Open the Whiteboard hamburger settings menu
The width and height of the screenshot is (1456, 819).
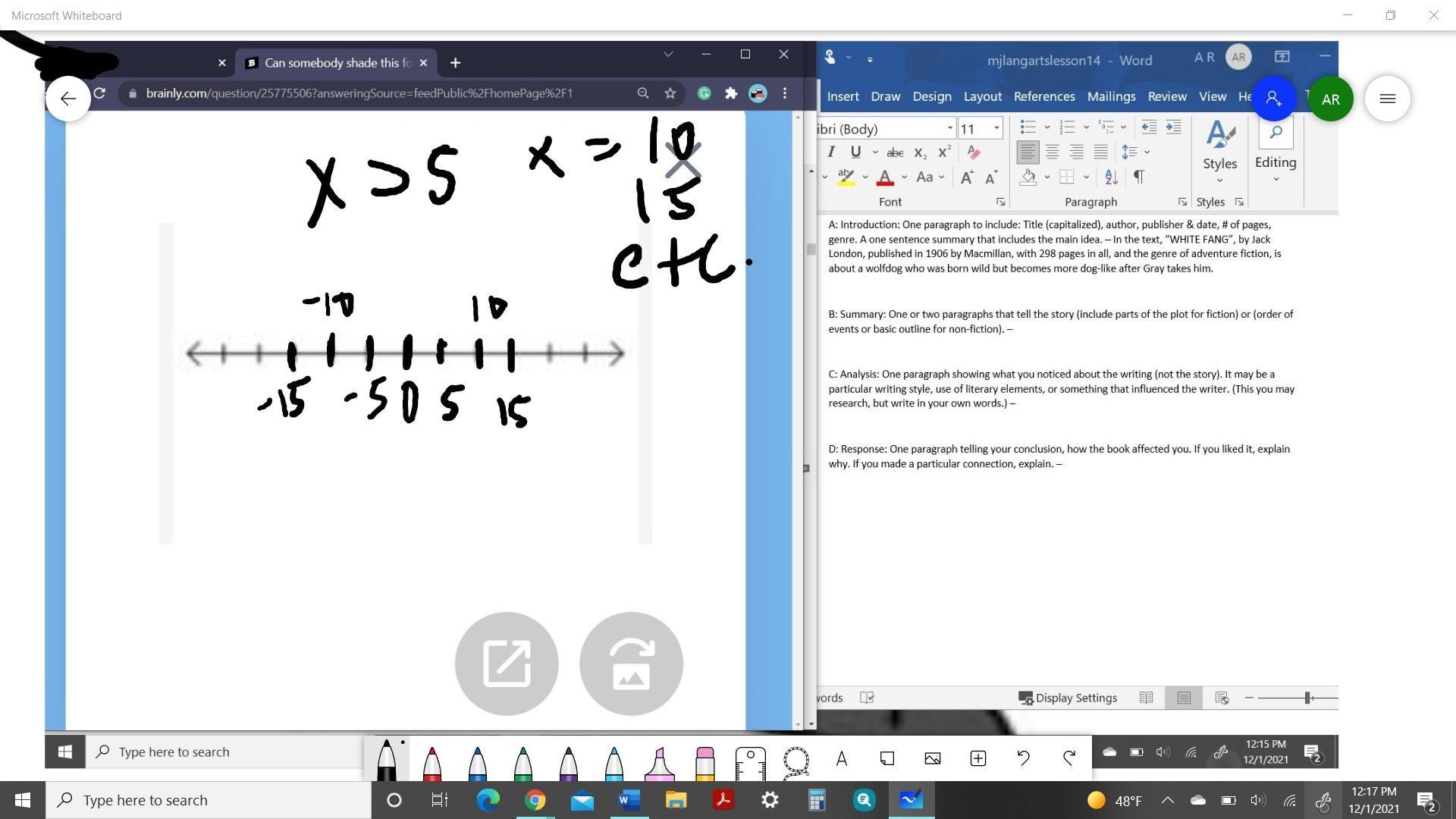coord(1387,99)
